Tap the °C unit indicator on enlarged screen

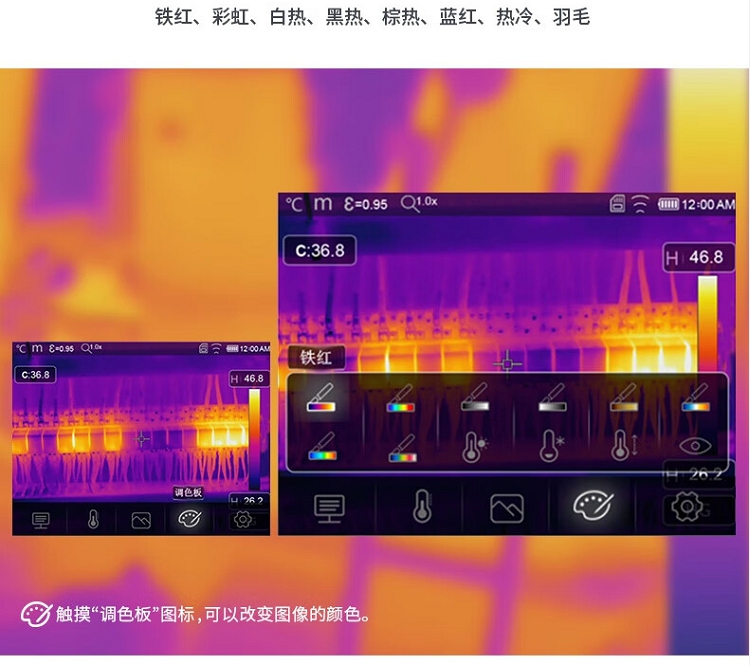pos(294,204)
